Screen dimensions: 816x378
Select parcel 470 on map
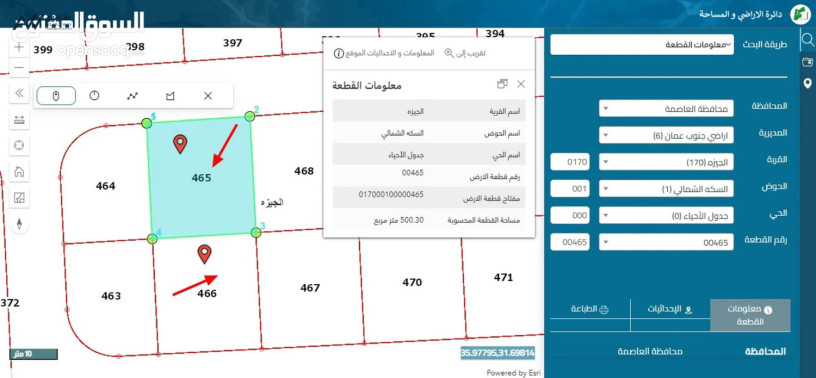[412, 283]
